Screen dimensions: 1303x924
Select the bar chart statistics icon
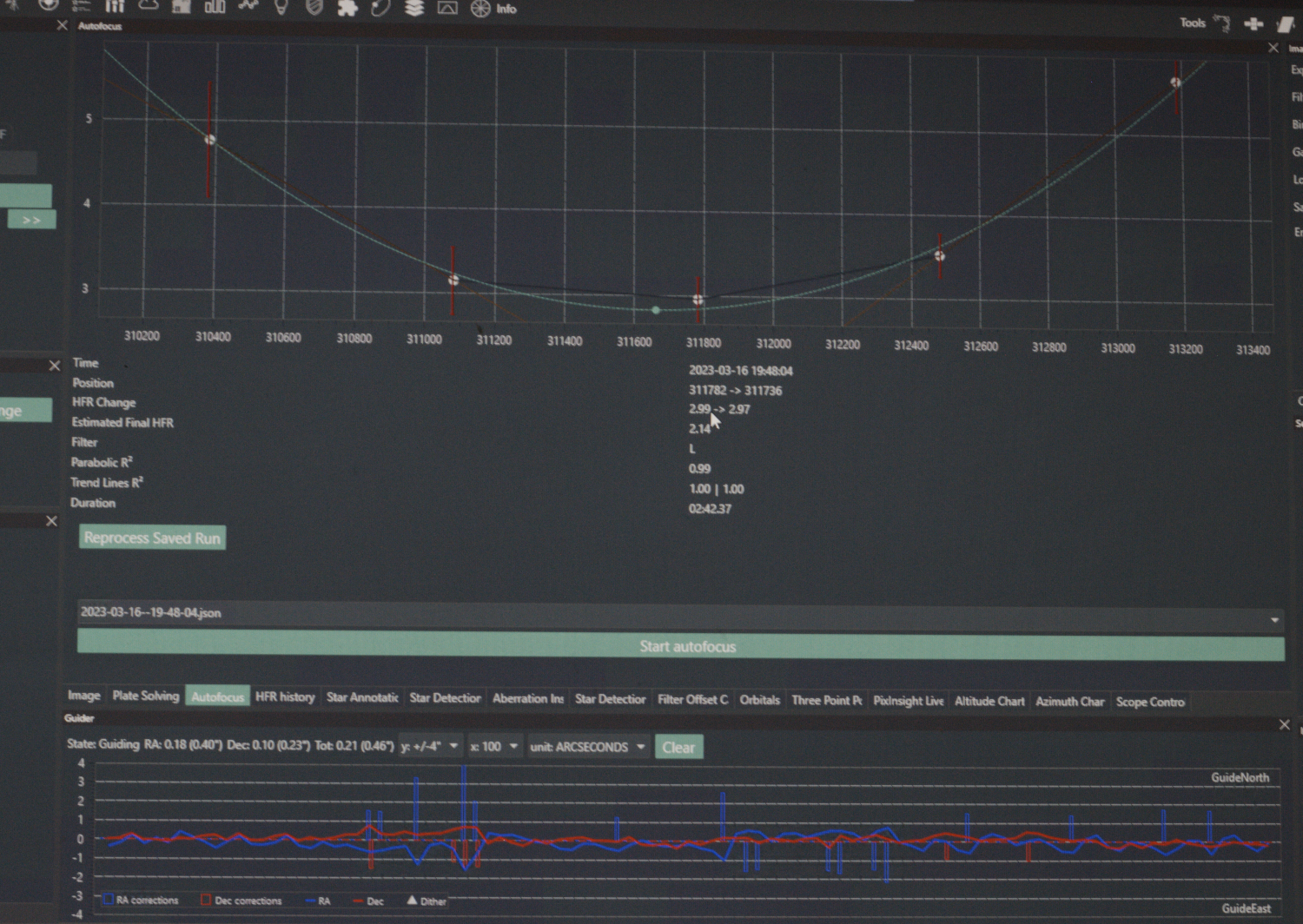coord(214,6)
